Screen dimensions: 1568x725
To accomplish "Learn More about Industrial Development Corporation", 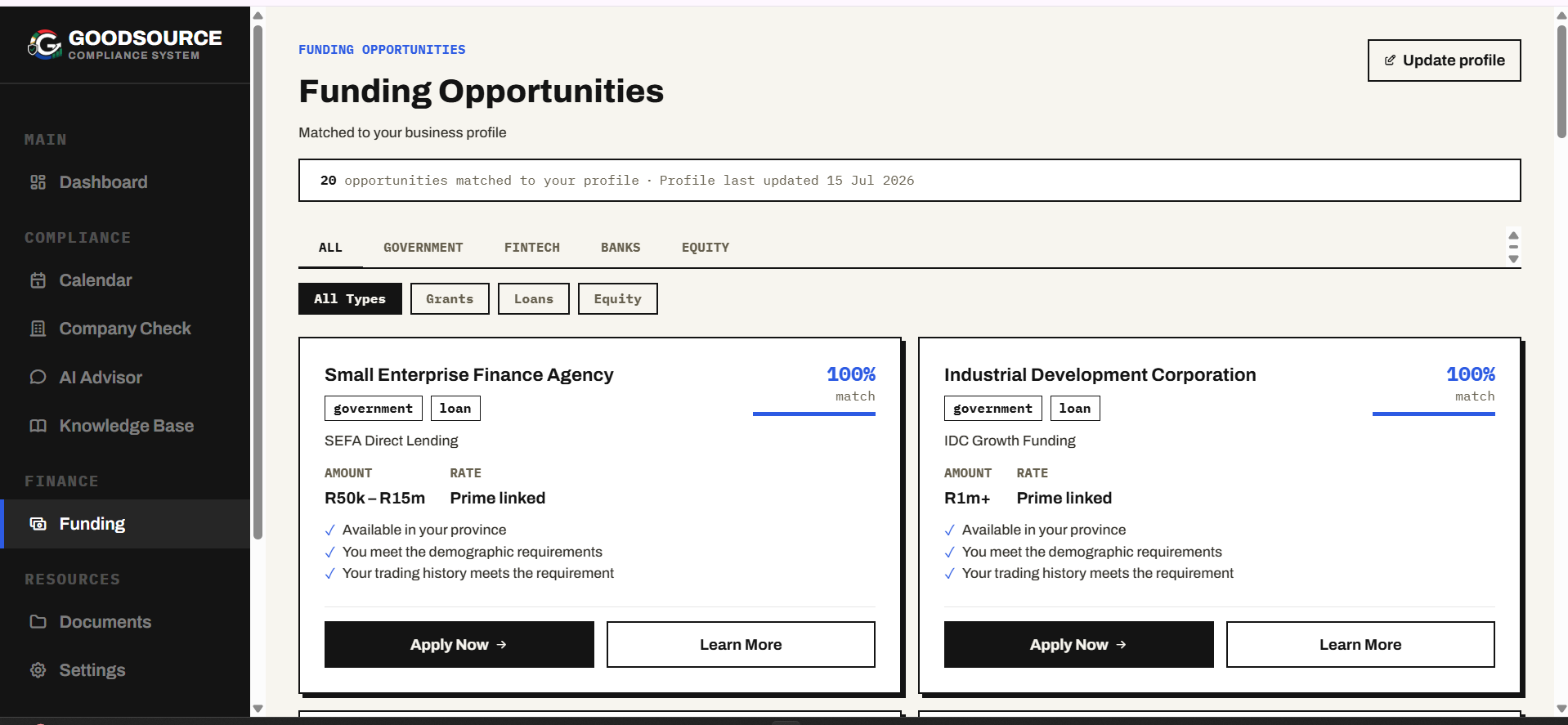I will 1360,645.
